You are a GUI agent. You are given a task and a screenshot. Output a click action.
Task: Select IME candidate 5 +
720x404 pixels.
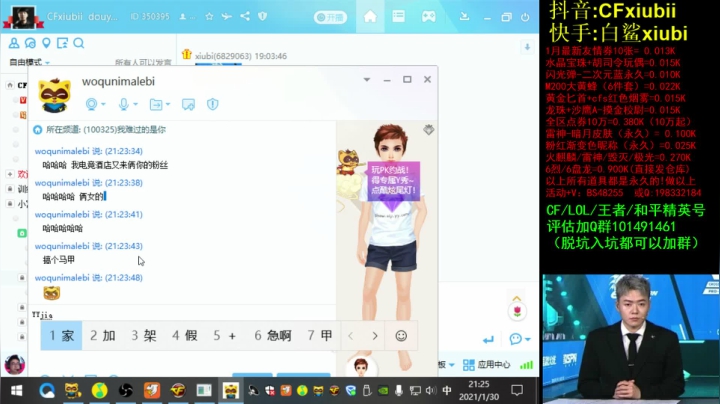point(225,336)
